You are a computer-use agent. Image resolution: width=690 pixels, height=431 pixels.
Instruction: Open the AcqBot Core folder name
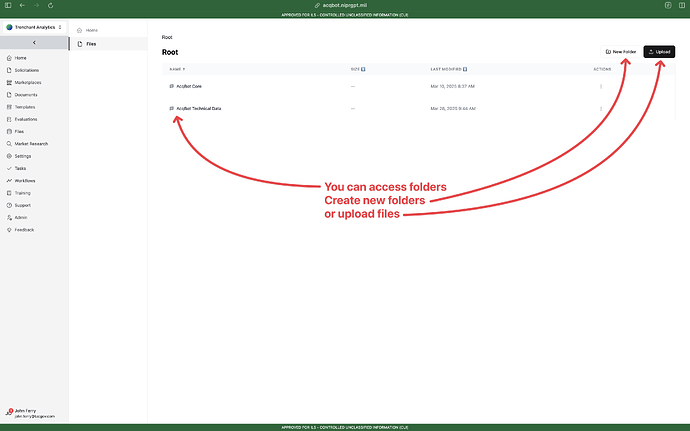(x=189, y=86)
